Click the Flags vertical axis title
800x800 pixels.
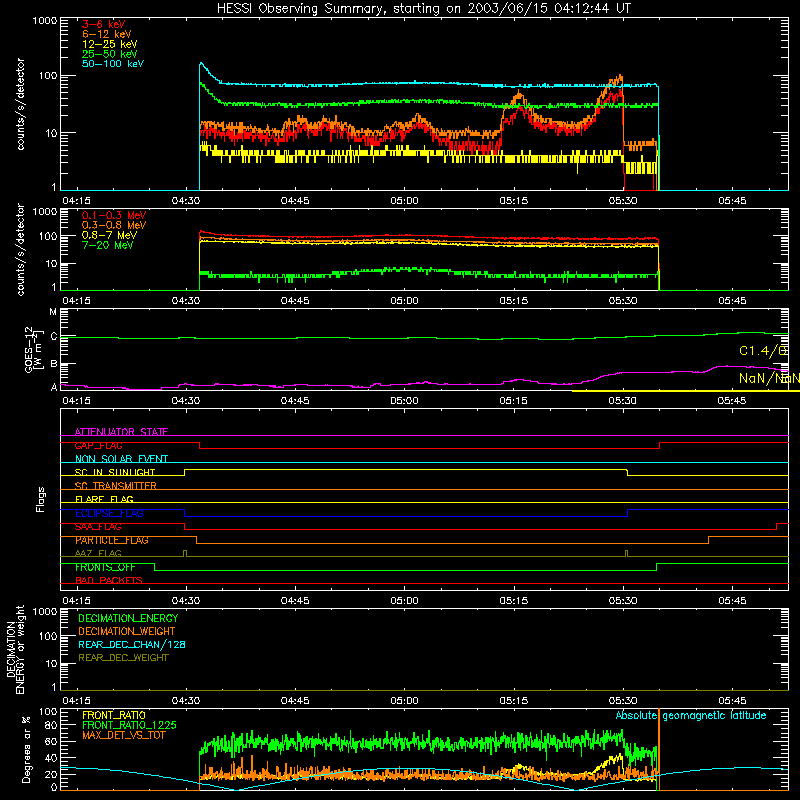(41, 499)
